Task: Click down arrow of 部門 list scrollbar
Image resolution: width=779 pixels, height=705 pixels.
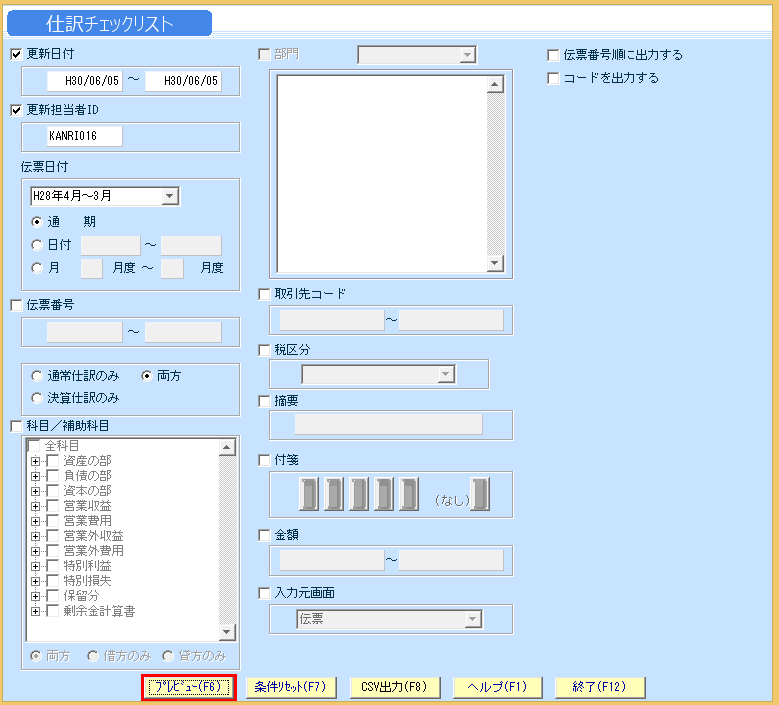Action: 495,263
